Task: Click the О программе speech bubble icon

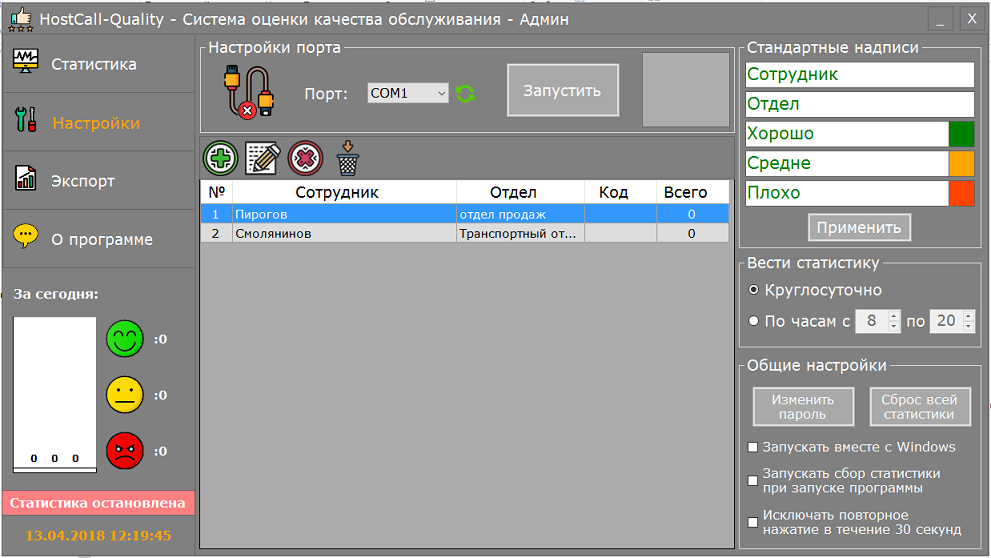Action: tap(25, 236)
